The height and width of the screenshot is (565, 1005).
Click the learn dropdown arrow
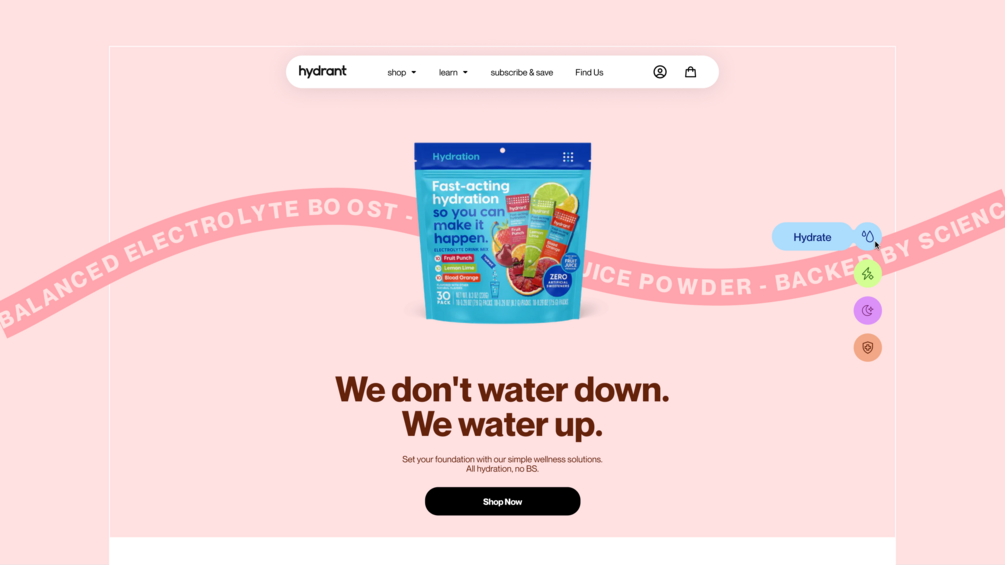(465, 72)
